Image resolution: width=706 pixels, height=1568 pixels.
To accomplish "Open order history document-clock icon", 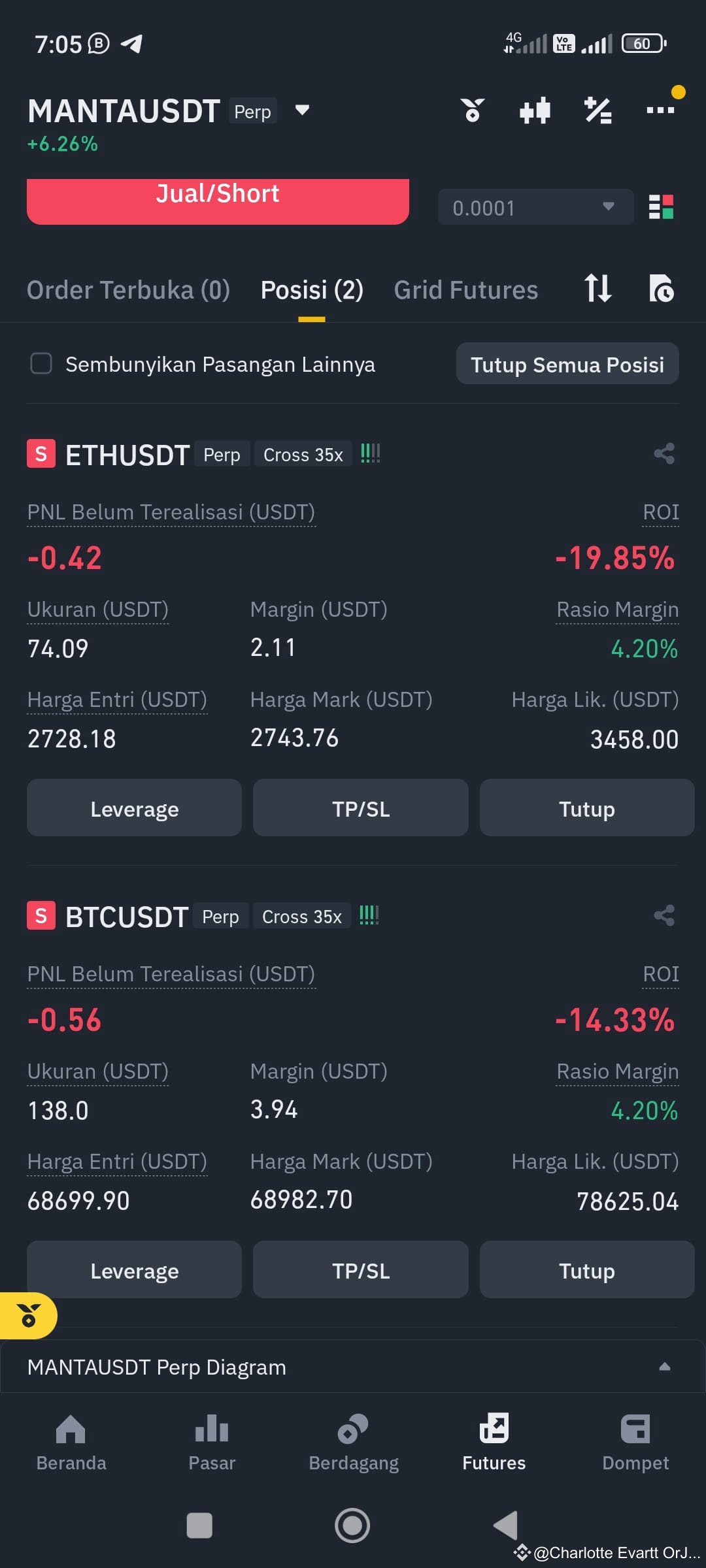I will (x=663, y=289).
